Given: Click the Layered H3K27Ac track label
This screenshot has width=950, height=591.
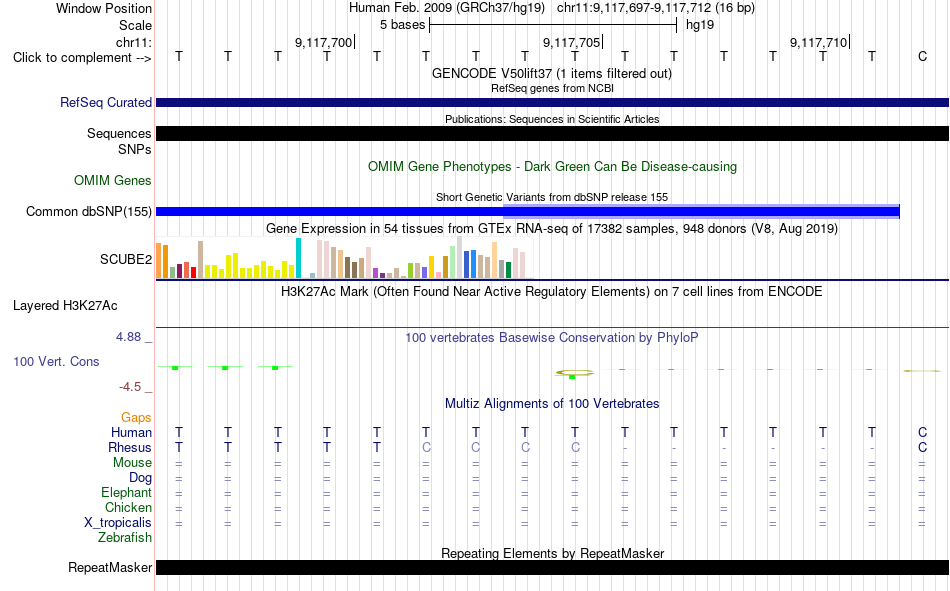Looking at the screenshot, I should click(65, 306).
